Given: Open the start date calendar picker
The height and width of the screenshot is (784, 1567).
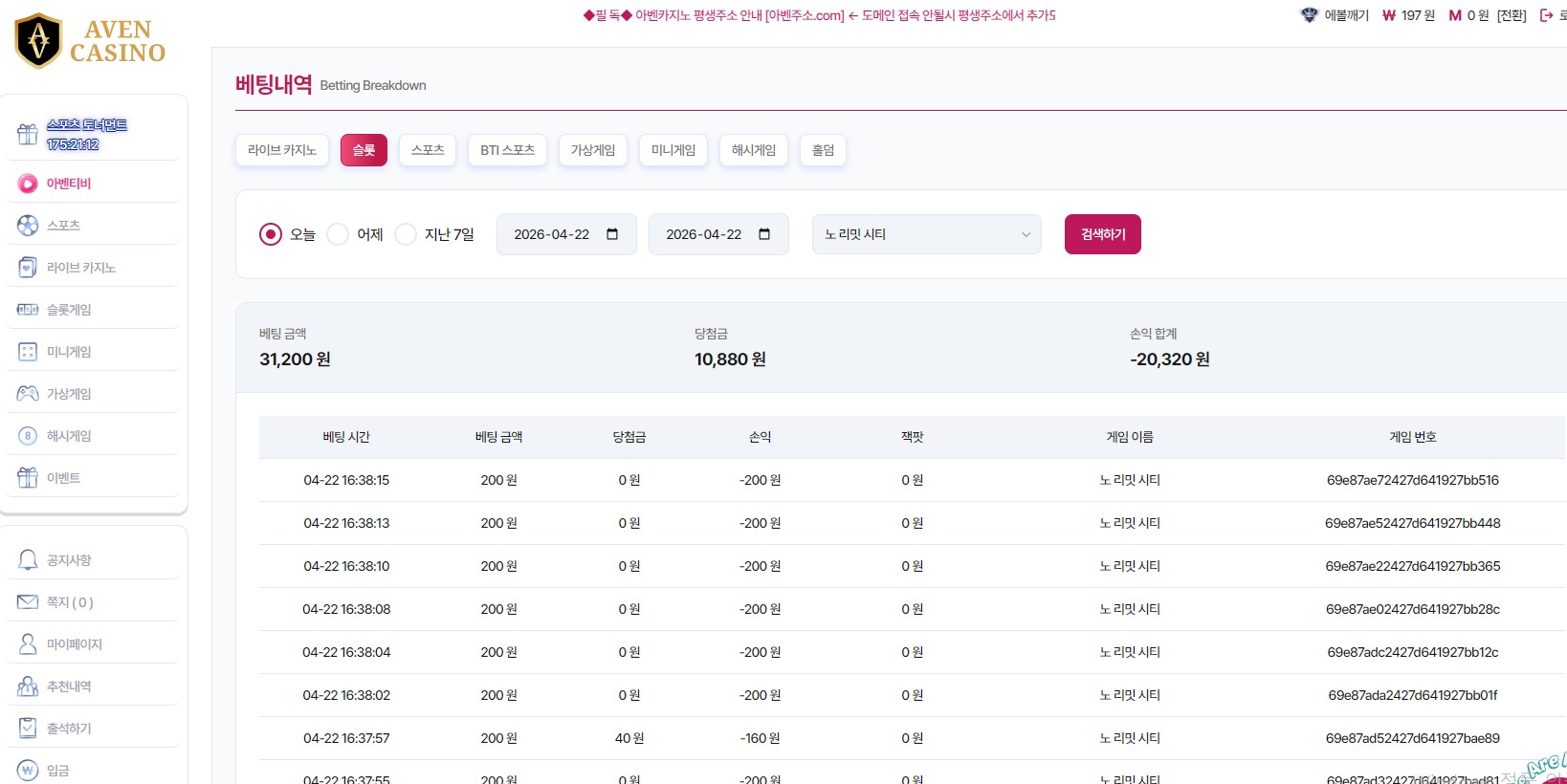Looking at the screenshot, I should point(612,234).
